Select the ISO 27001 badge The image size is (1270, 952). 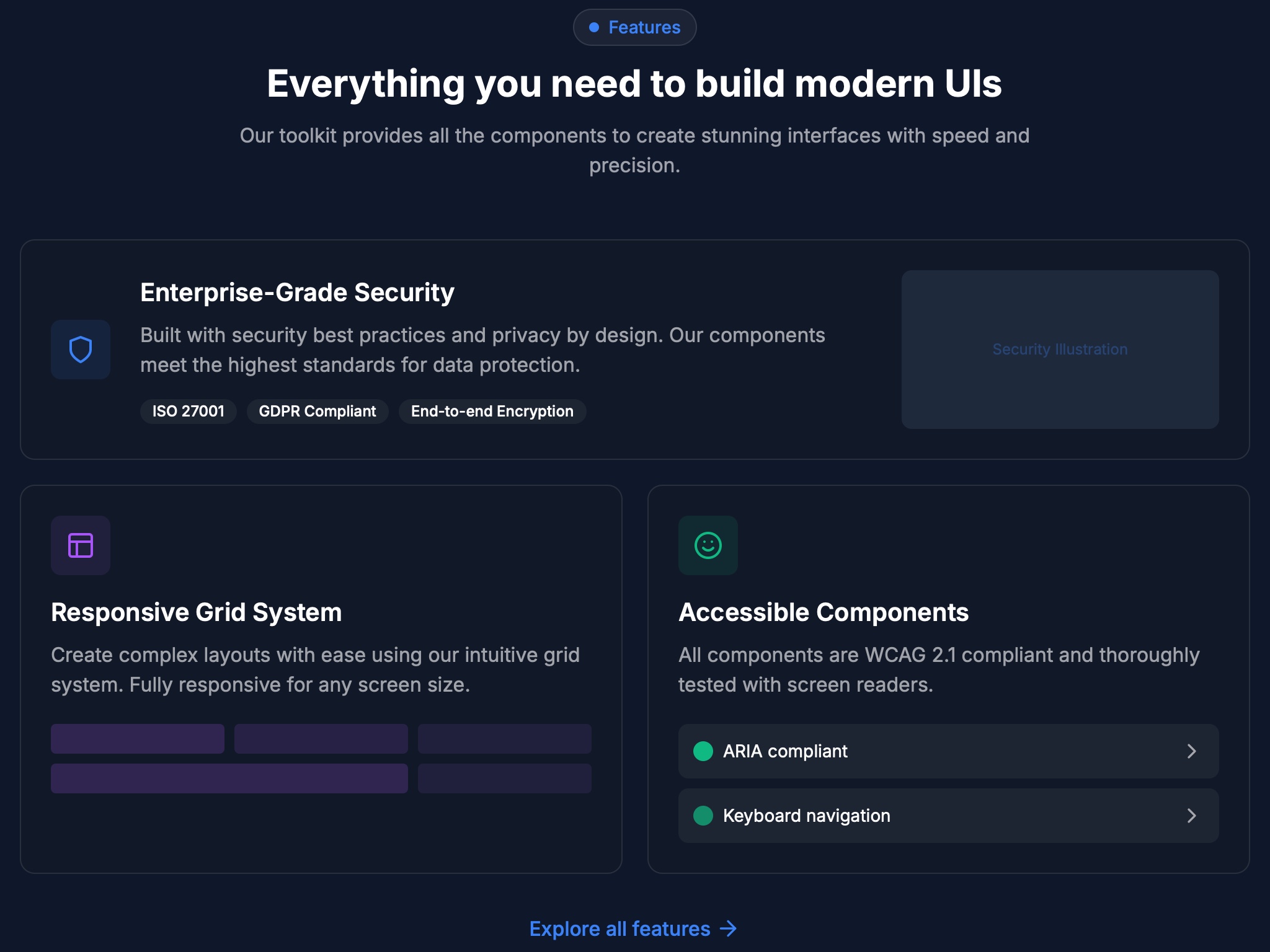click(188, 411)
